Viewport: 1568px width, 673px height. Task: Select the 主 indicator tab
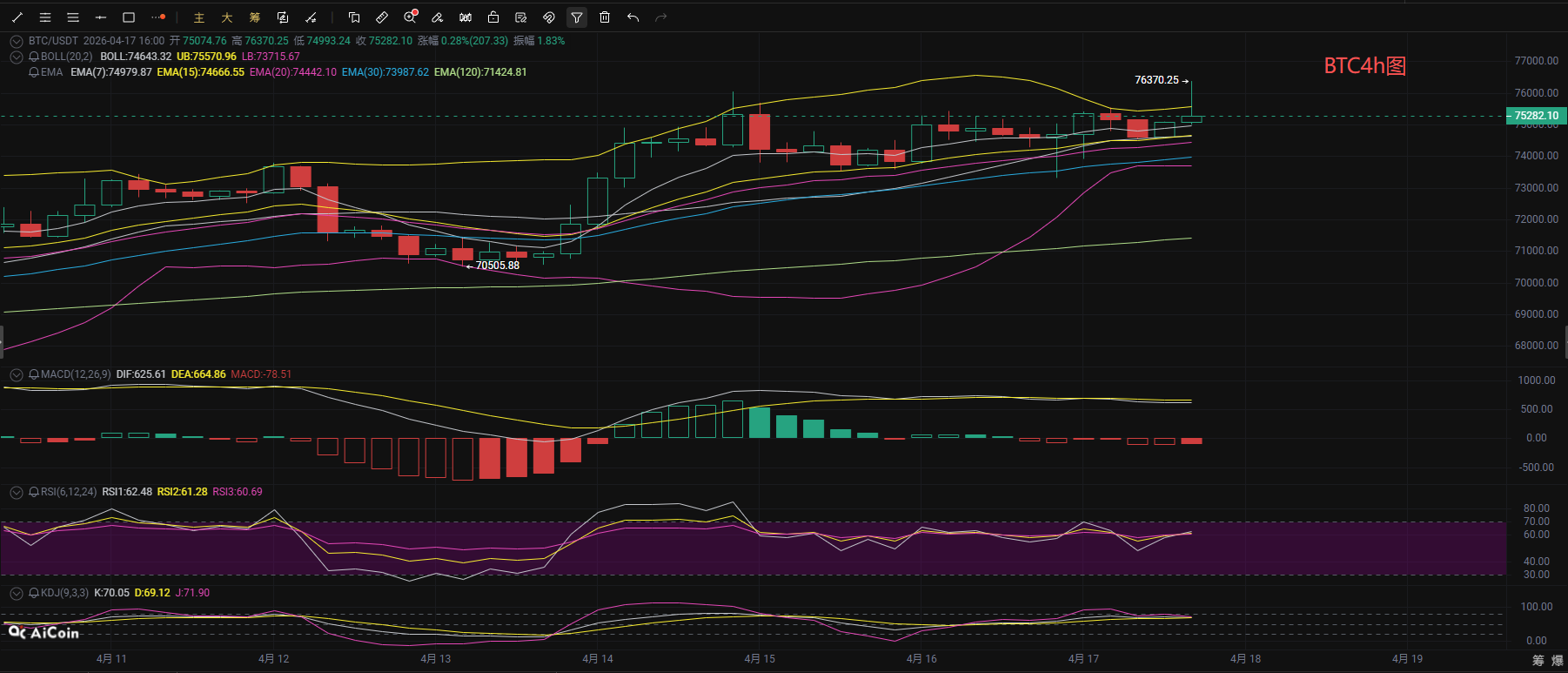pyautogui.click(x=199, y=17)
